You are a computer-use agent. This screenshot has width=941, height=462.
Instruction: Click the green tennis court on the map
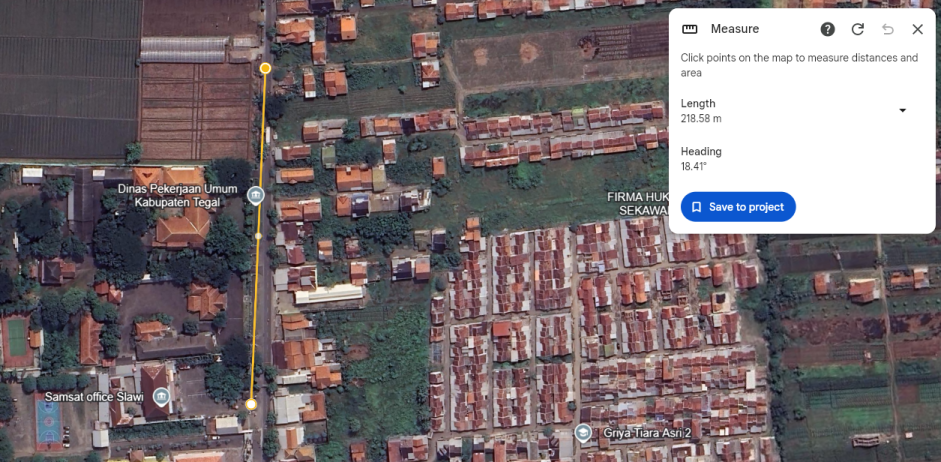16,337
